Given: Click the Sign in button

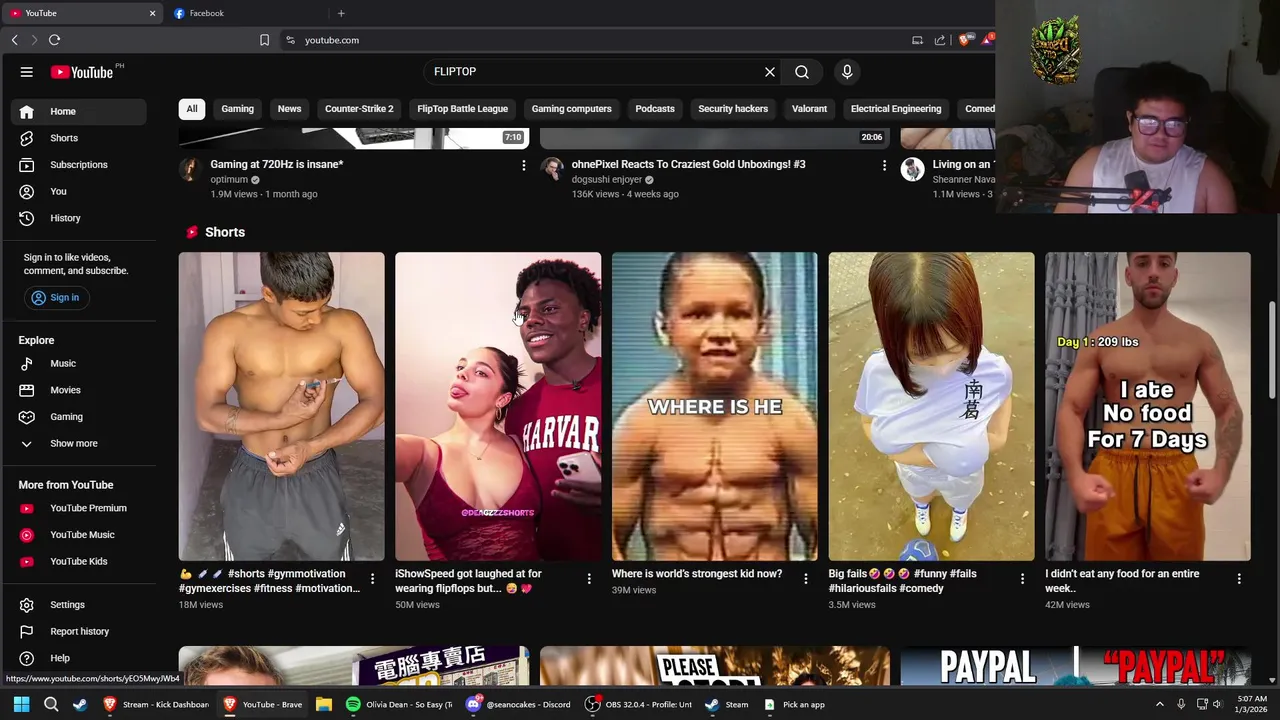Looking at the screenshot, I should 55,298.
